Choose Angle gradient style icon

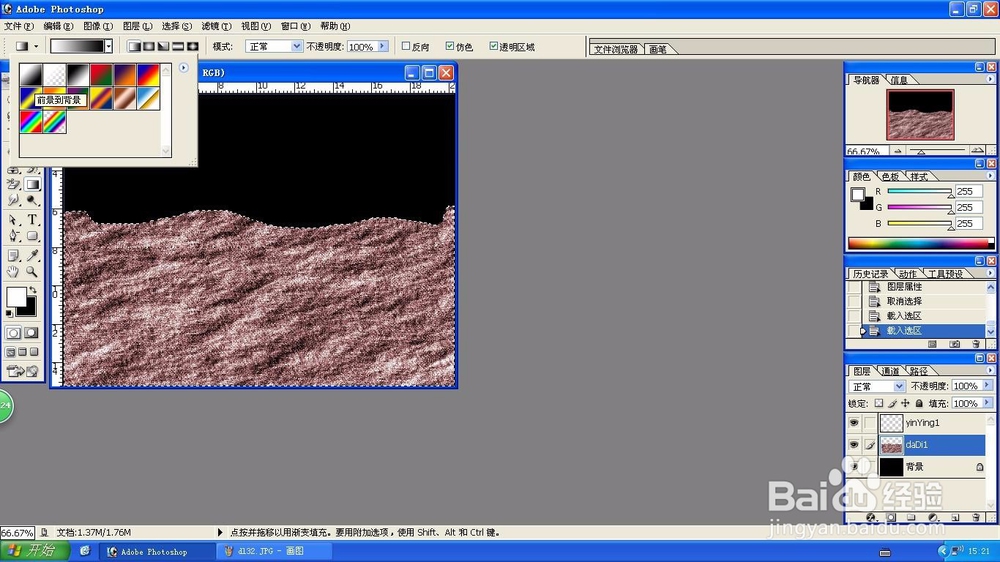[163, 47]
